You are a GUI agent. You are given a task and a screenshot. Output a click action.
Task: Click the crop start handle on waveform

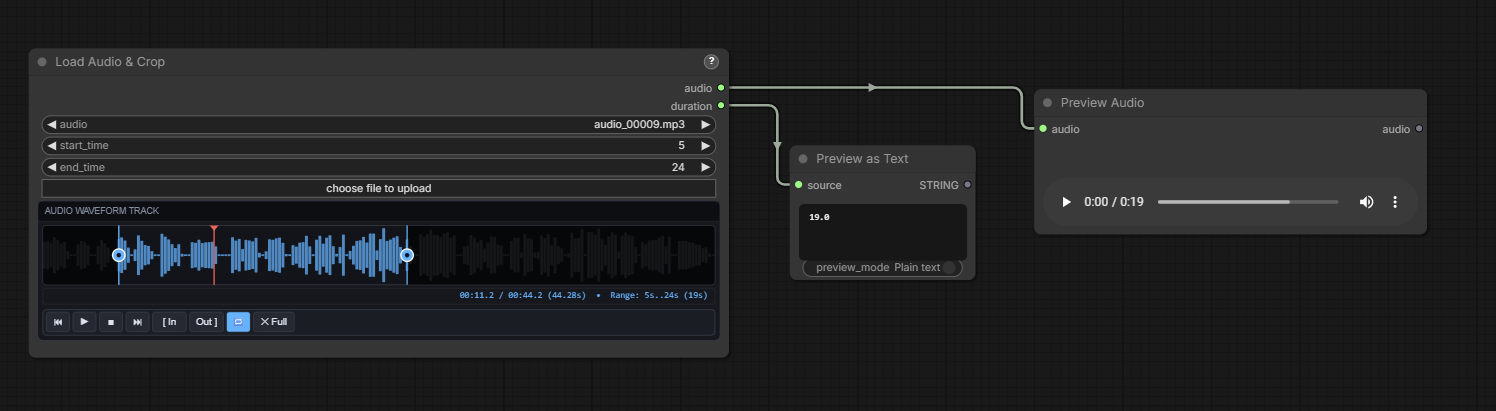pos(119,255)
